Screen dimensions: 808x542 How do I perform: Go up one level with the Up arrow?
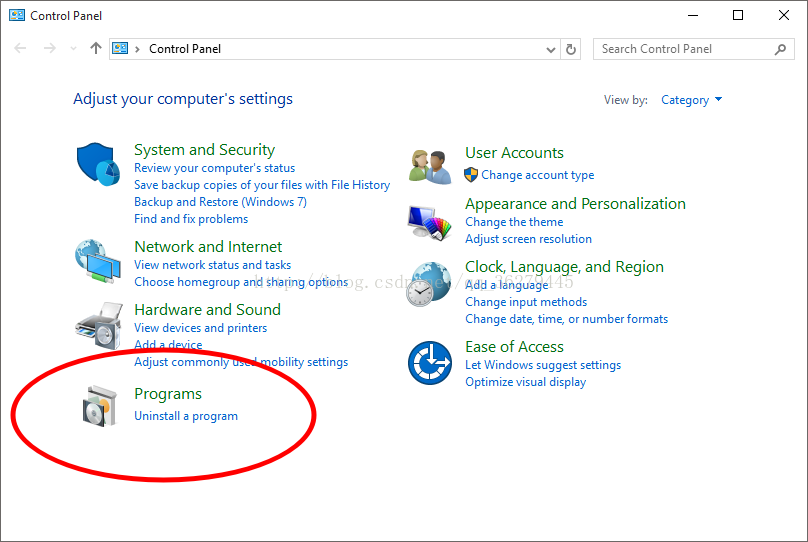tap(96, 48)
